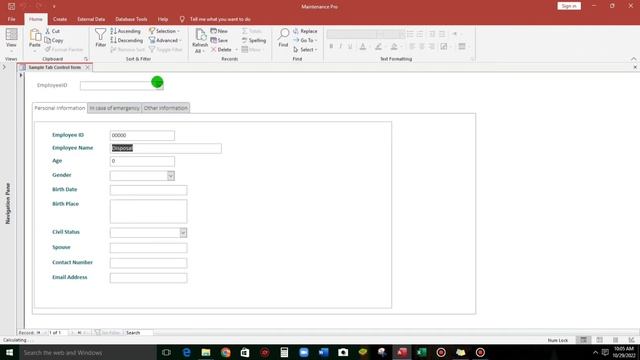Sort records Ascending
This screenshot has height=360, width=640.
pos(125,31)
